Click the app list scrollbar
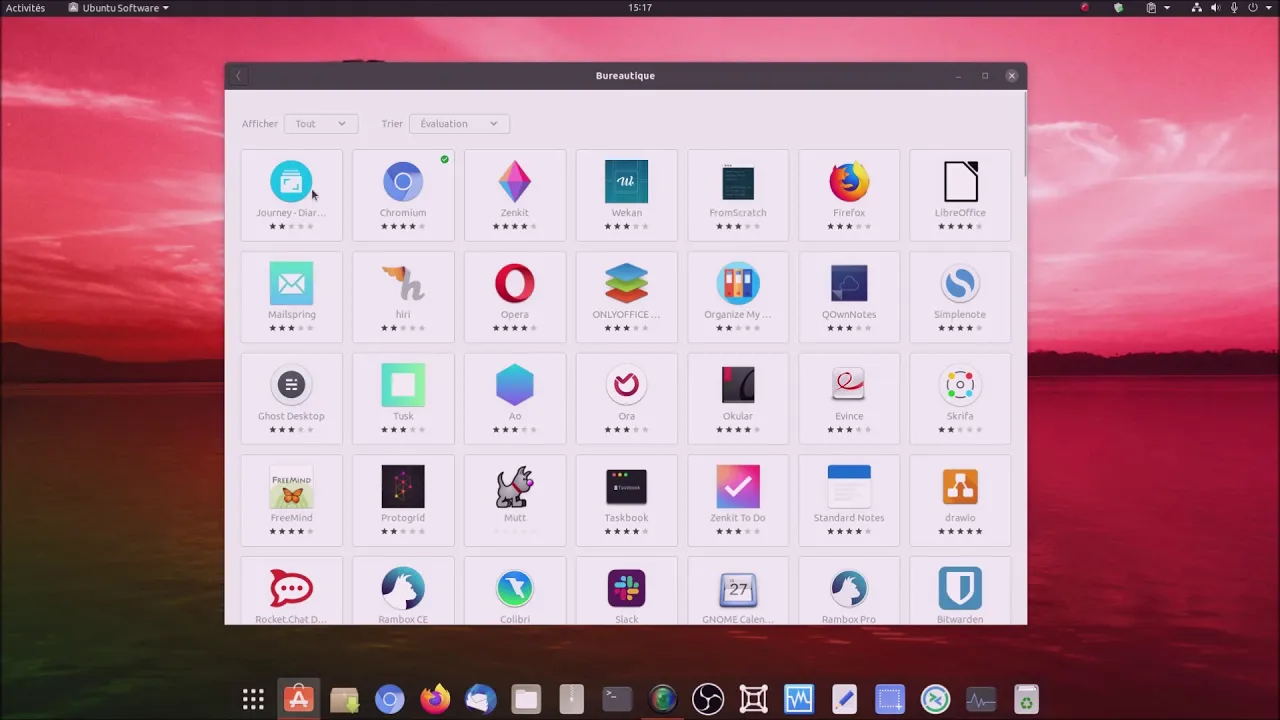 point(1023,135)
